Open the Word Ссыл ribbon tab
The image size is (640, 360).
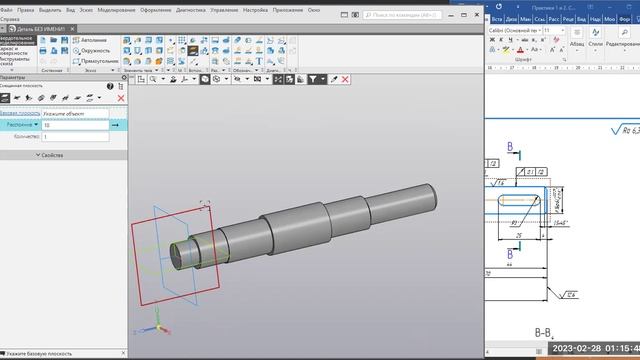click(539, 19)
